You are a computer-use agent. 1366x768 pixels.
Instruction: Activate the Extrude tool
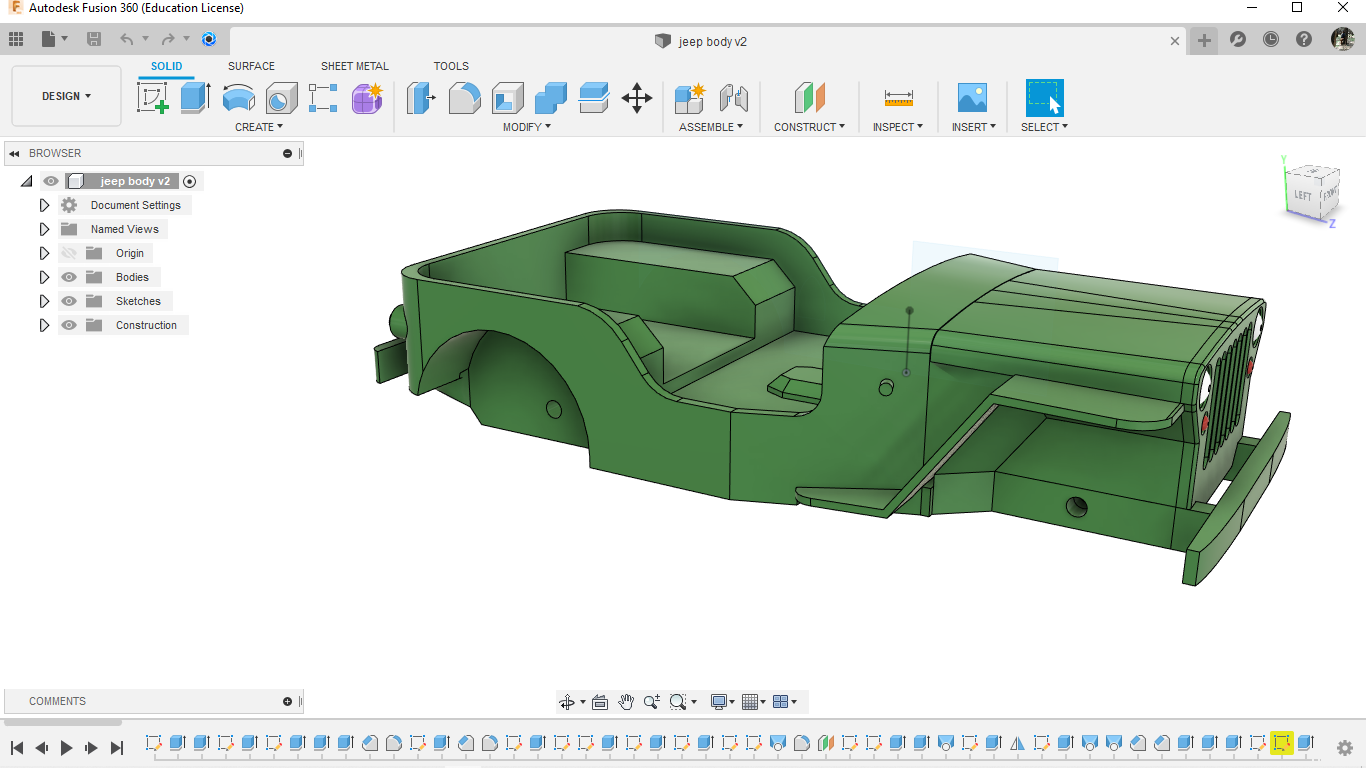coord(195,98)
